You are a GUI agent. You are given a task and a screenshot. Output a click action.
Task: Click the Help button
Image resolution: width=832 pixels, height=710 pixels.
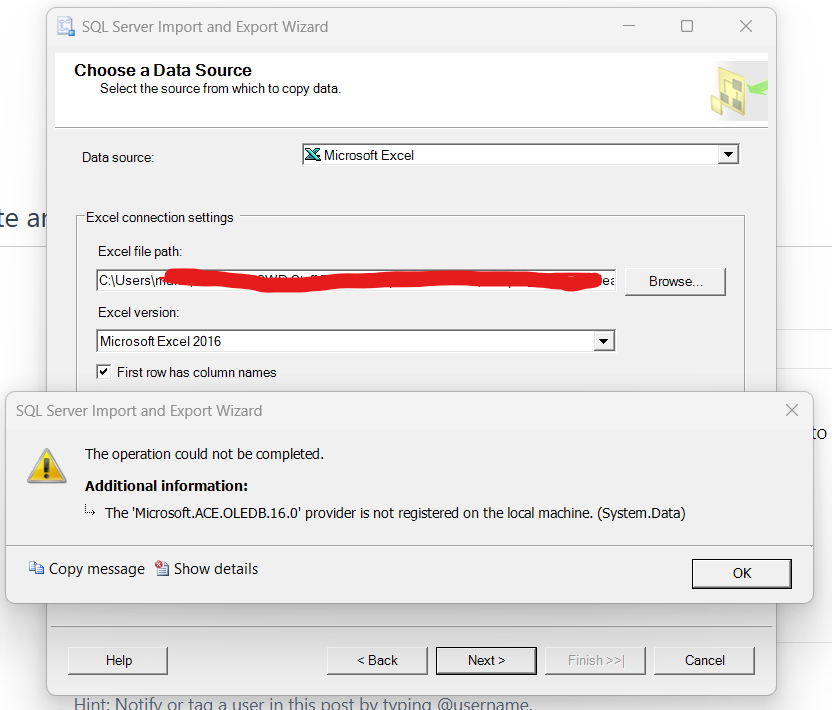(117, 660)
